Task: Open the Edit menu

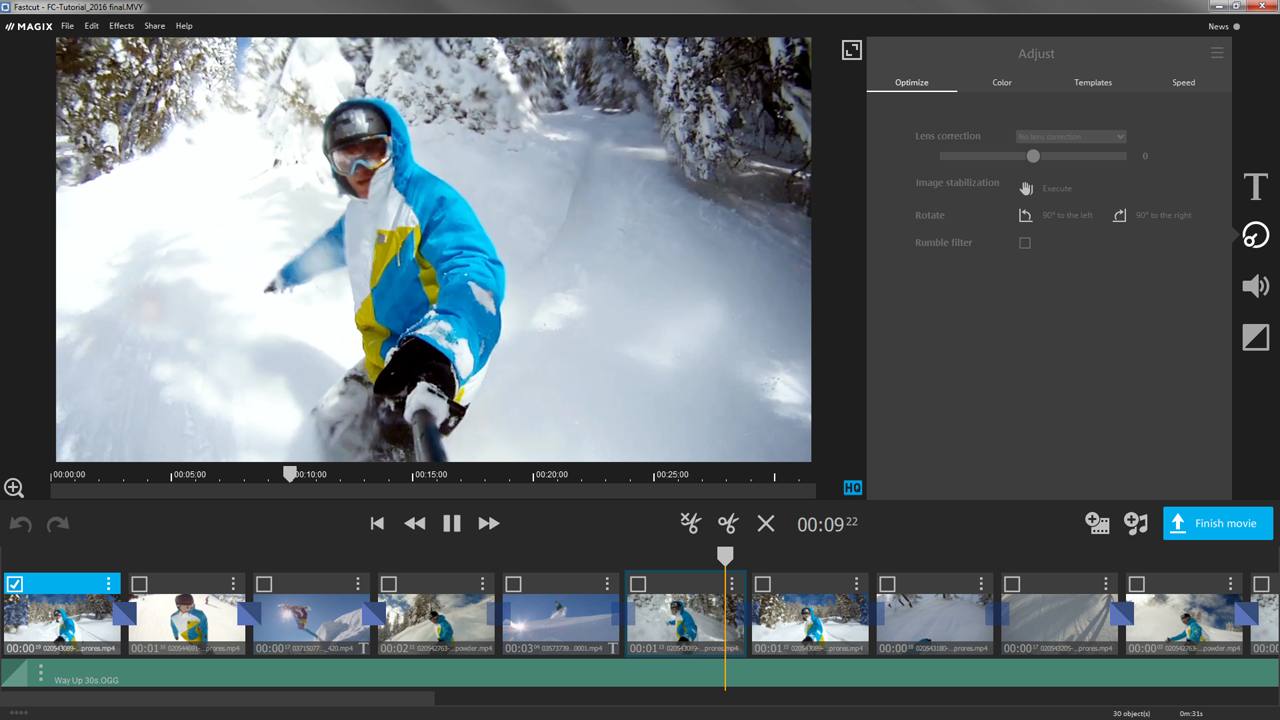Action: point(92,26)
